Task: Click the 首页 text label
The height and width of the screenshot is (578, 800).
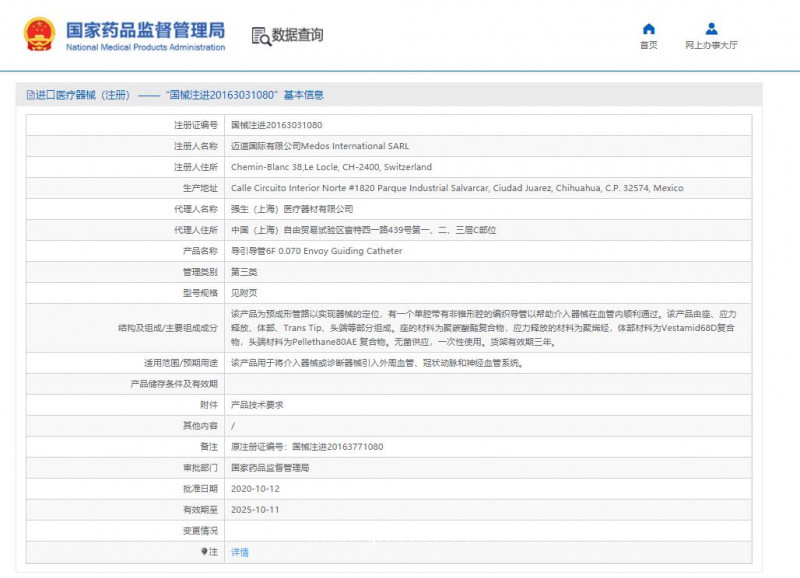Action: click(x=649, y=43)
